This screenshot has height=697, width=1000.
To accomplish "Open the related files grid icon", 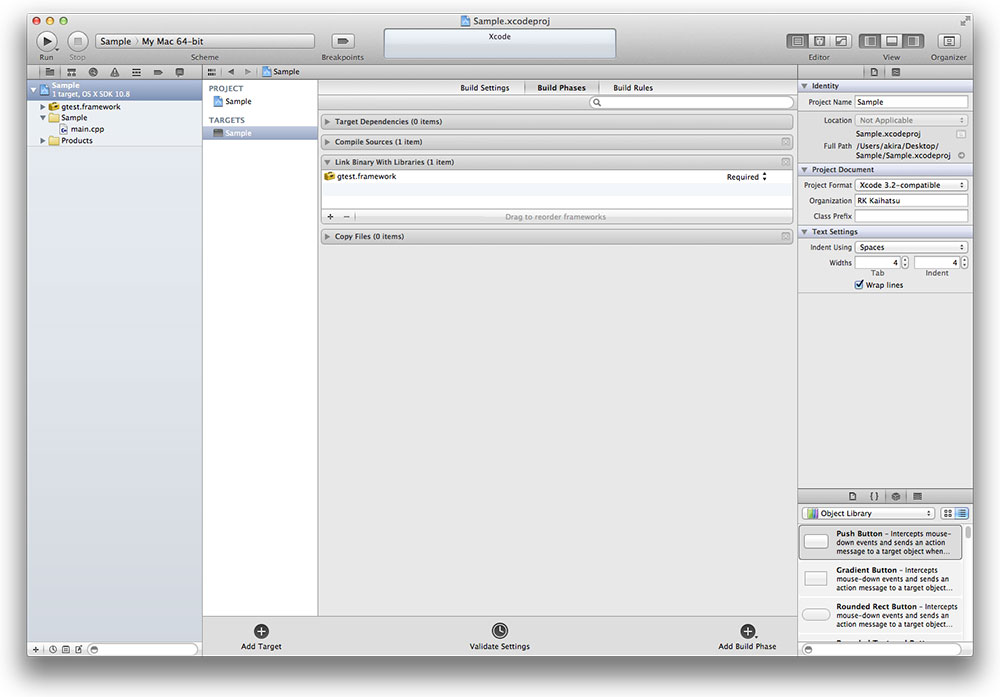I will click(212, 72).
